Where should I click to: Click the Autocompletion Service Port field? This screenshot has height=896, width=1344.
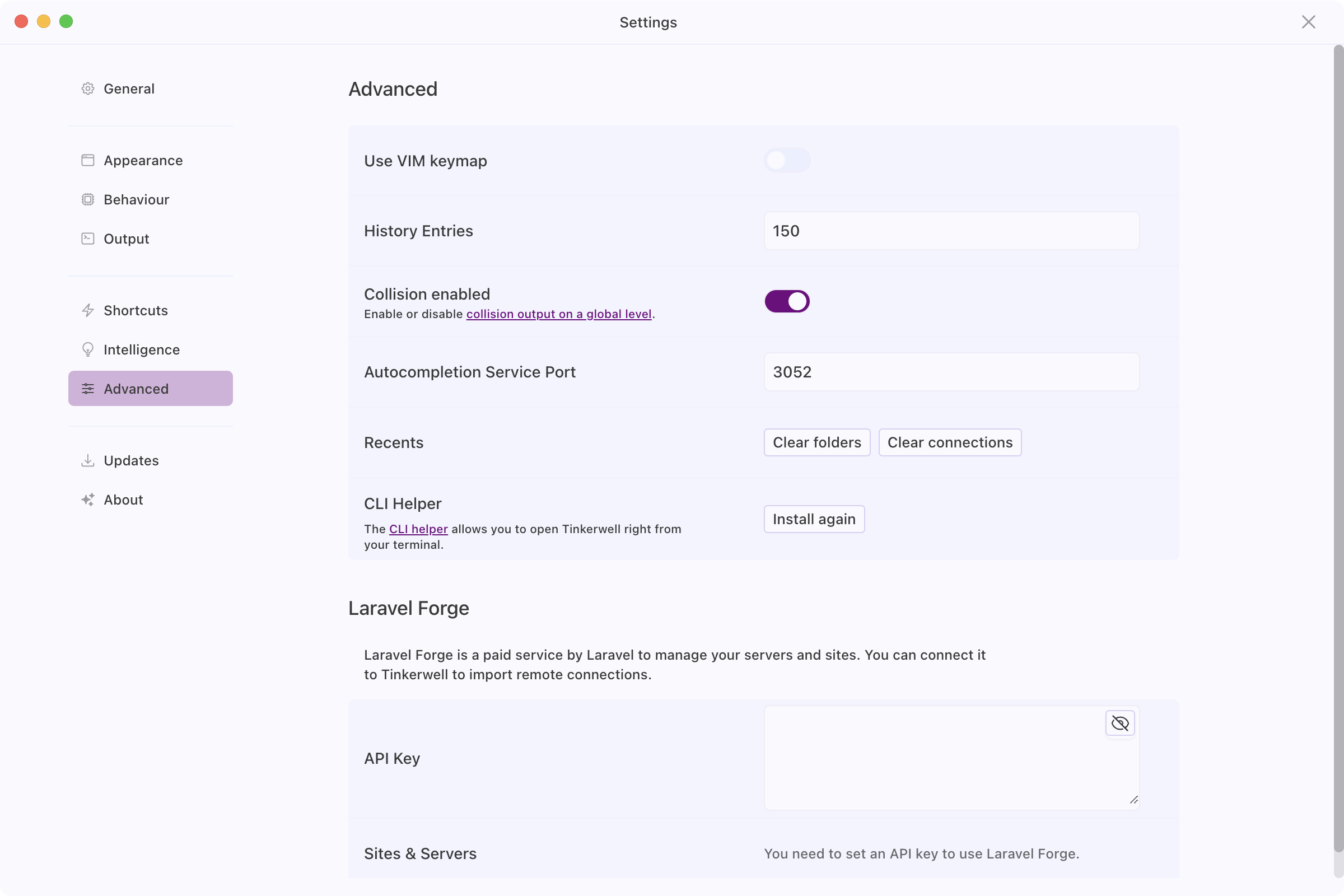[952, 372]
